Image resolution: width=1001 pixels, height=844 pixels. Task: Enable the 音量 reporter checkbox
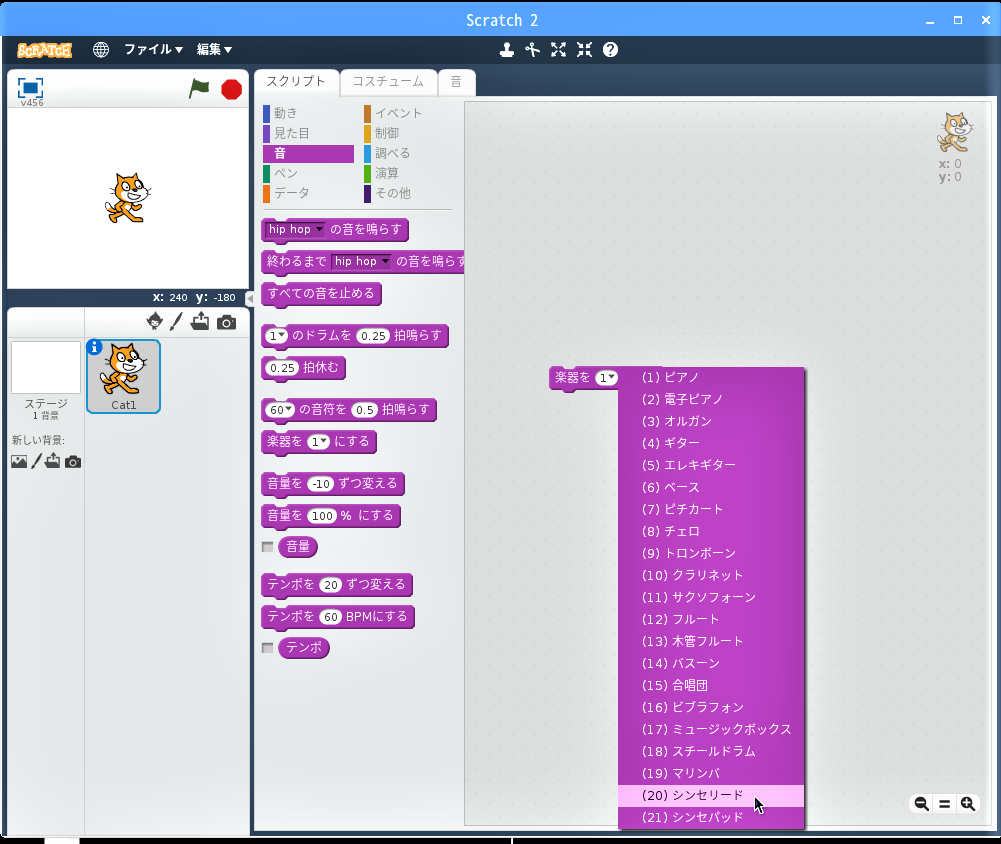(x=267, y=547)
